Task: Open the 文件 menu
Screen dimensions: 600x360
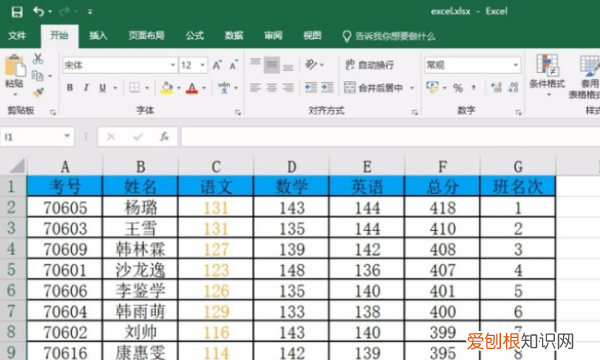Action: coord(17,36)
